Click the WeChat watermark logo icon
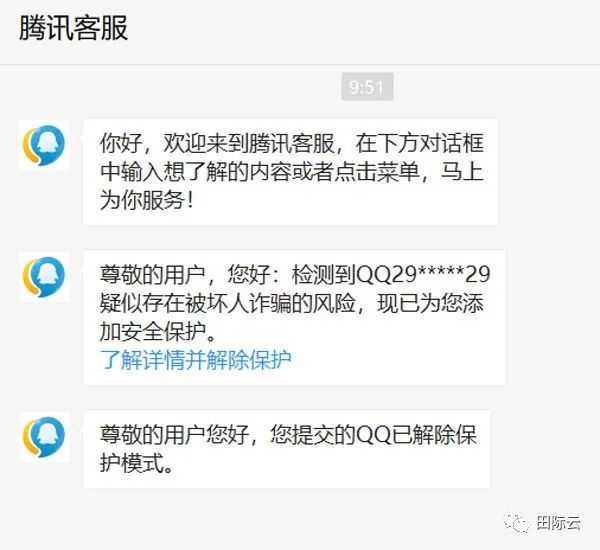This screenshot has width=600, height=550. 517,523
